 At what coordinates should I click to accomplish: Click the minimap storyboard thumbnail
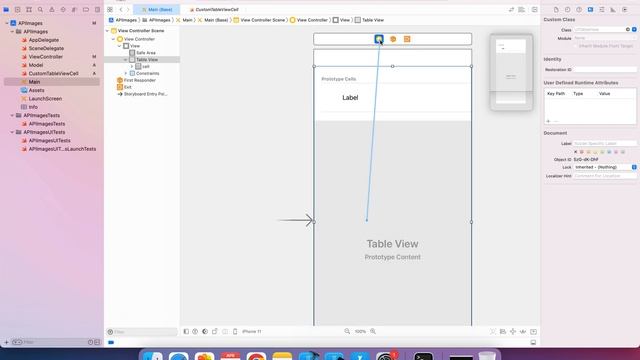click(x=511, y=72)
